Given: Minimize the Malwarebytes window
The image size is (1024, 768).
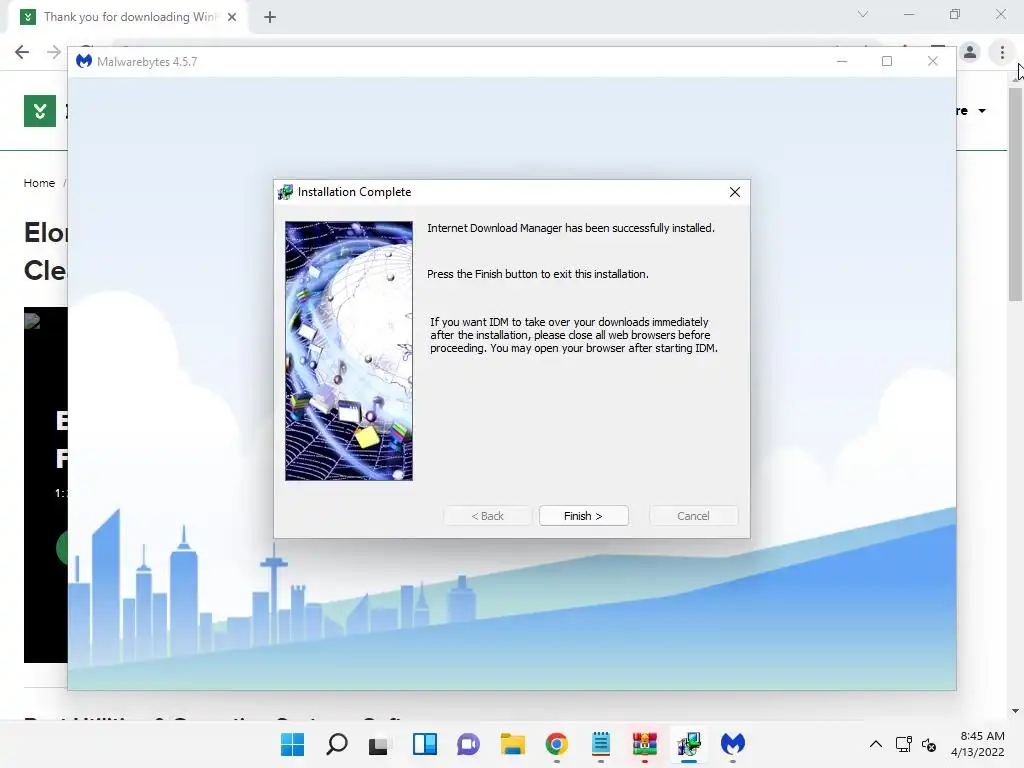Looking at the screenshot, I should (x=842, y=61).
